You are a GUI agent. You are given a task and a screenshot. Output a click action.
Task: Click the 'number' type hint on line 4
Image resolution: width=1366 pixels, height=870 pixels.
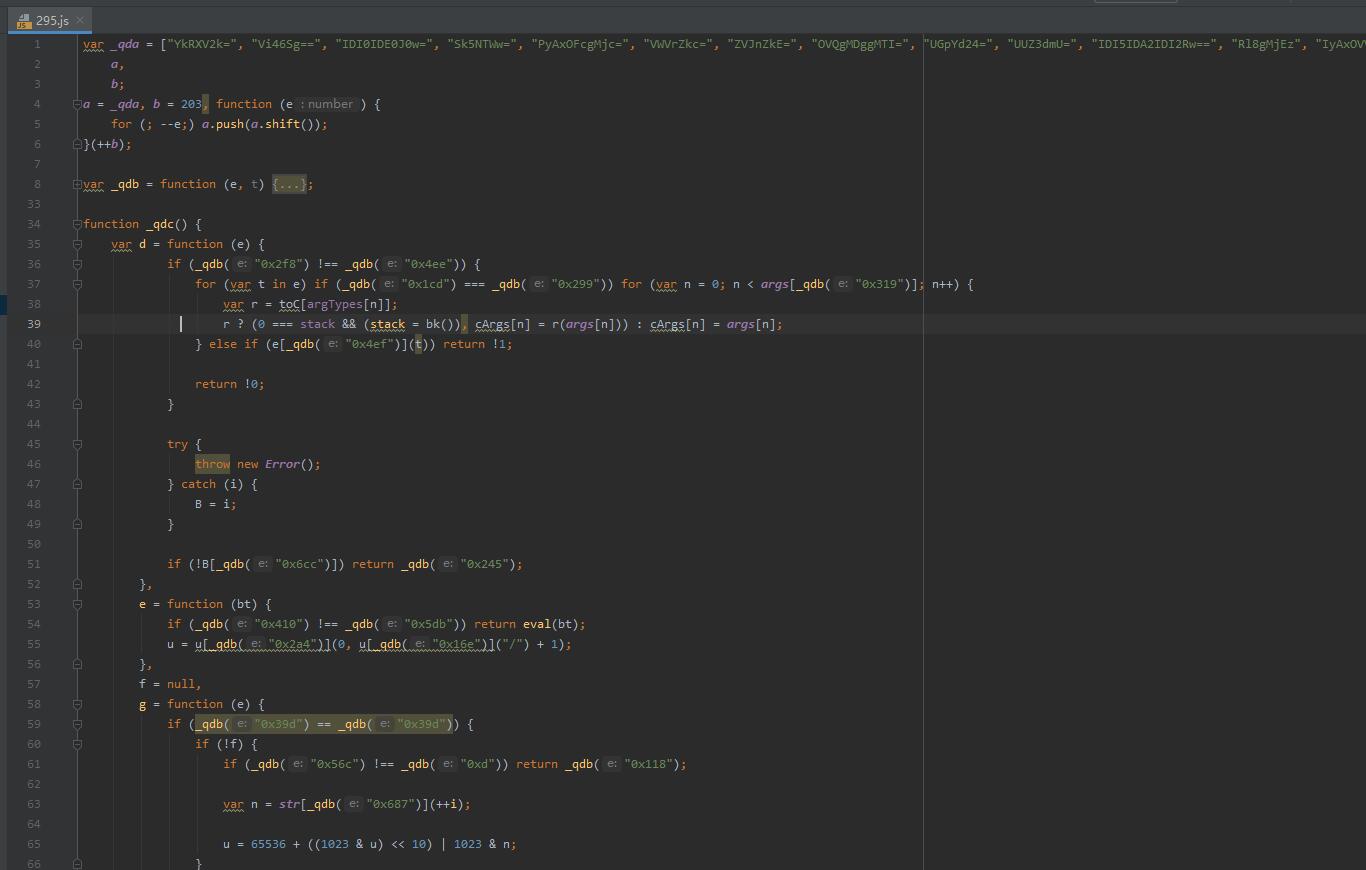pos(331,104)
